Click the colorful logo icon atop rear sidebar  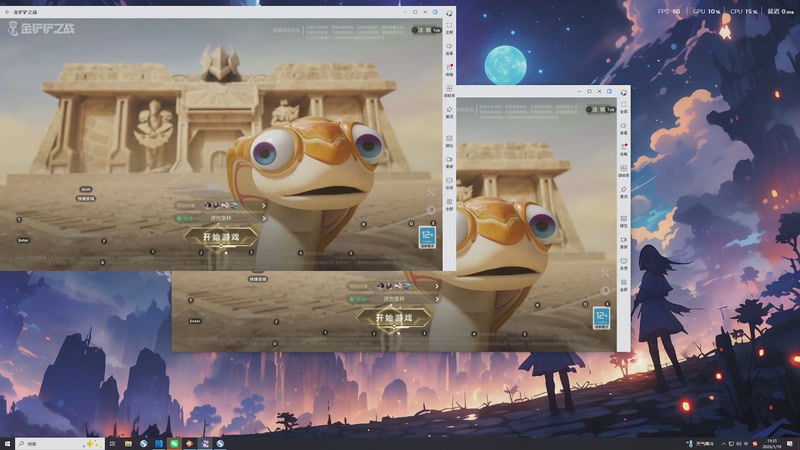623,92
